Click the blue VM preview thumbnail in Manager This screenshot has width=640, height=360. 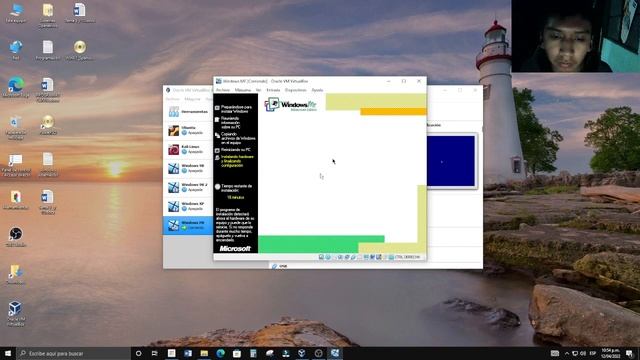(451, 162)
